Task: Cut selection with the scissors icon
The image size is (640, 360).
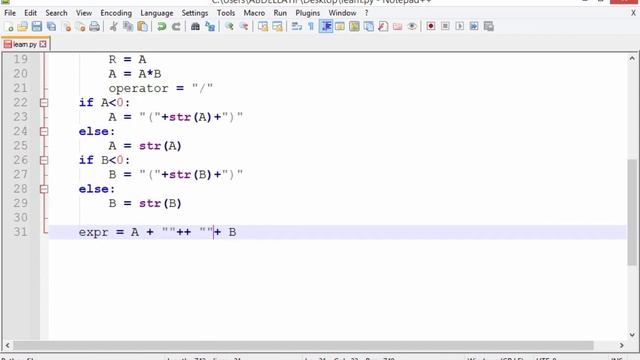Action: (x=114, y=27)
